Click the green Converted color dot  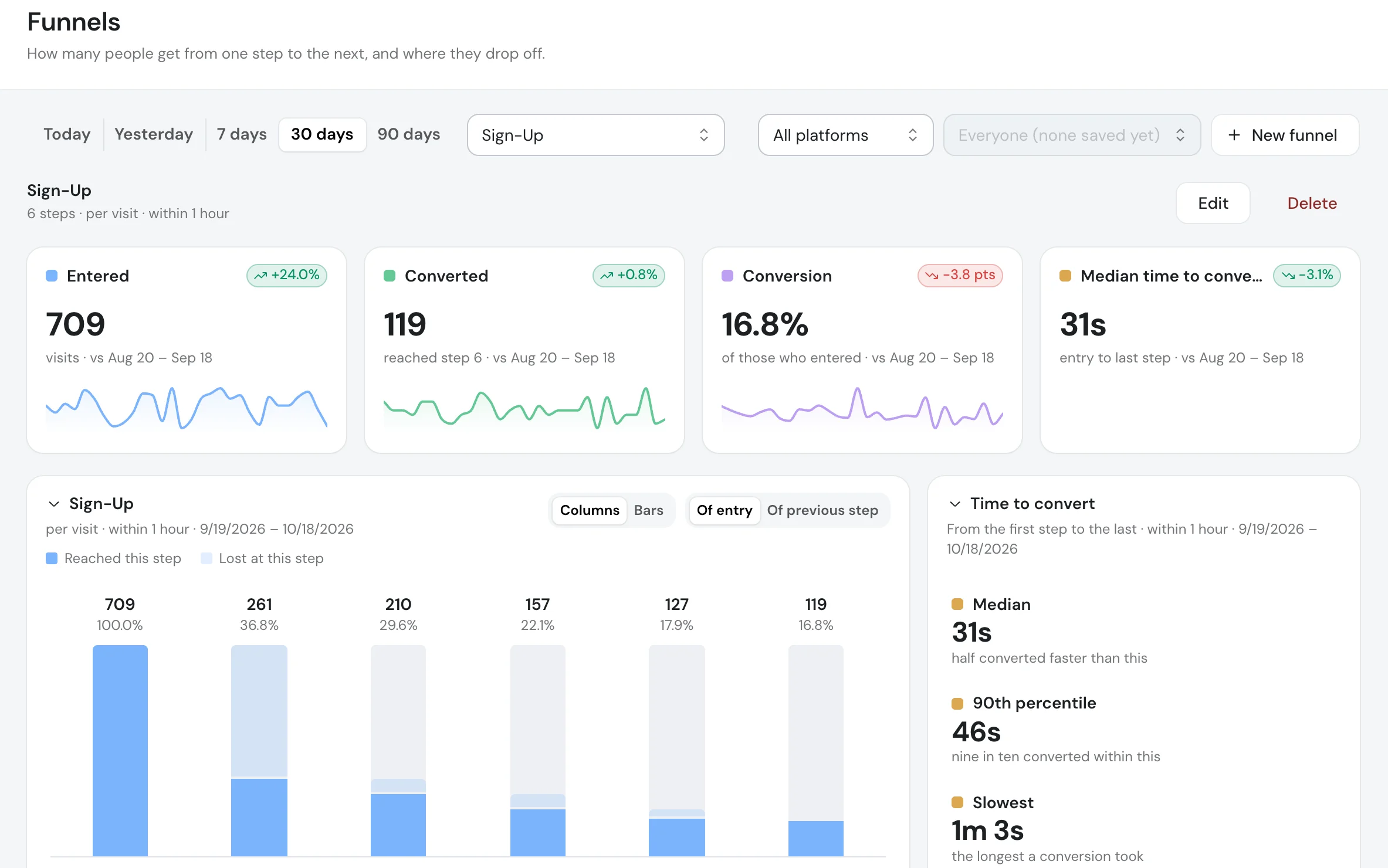(x=390, y=276)
